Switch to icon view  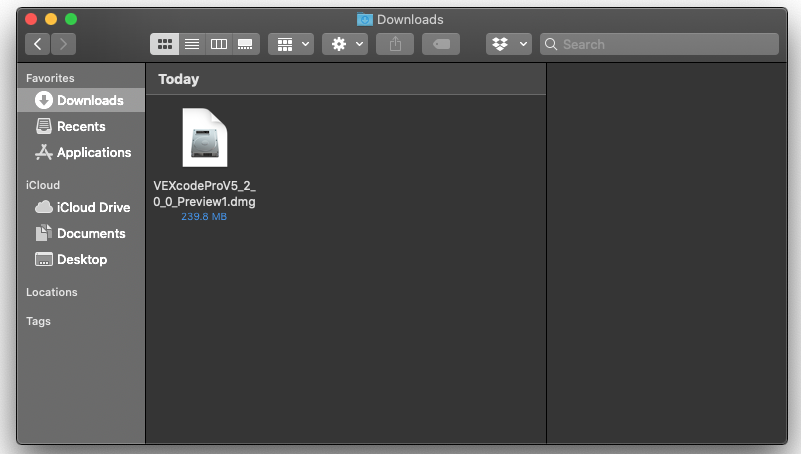(x=165, y=44)
